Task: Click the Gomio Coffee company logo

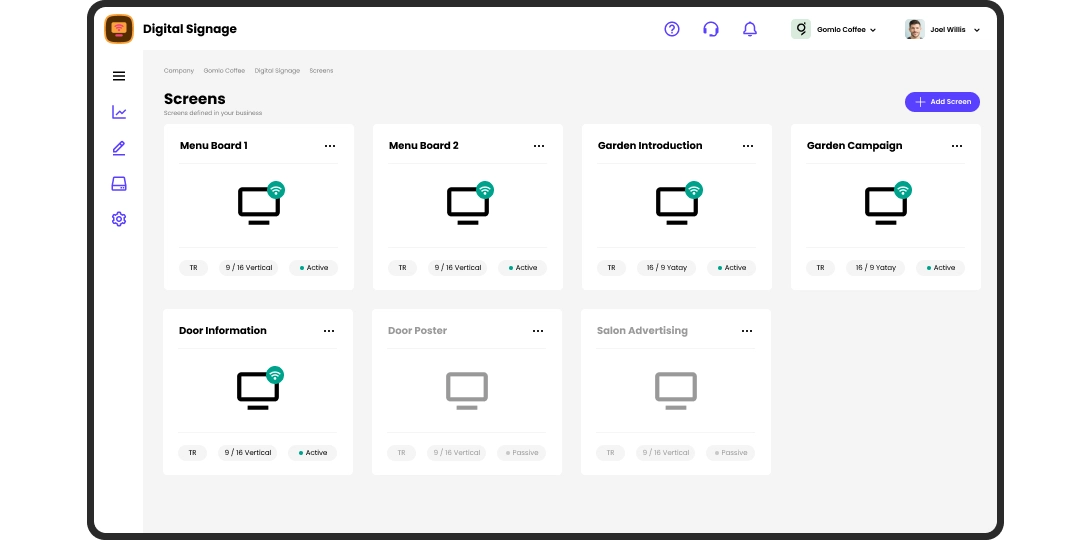Action: (801, 29)
